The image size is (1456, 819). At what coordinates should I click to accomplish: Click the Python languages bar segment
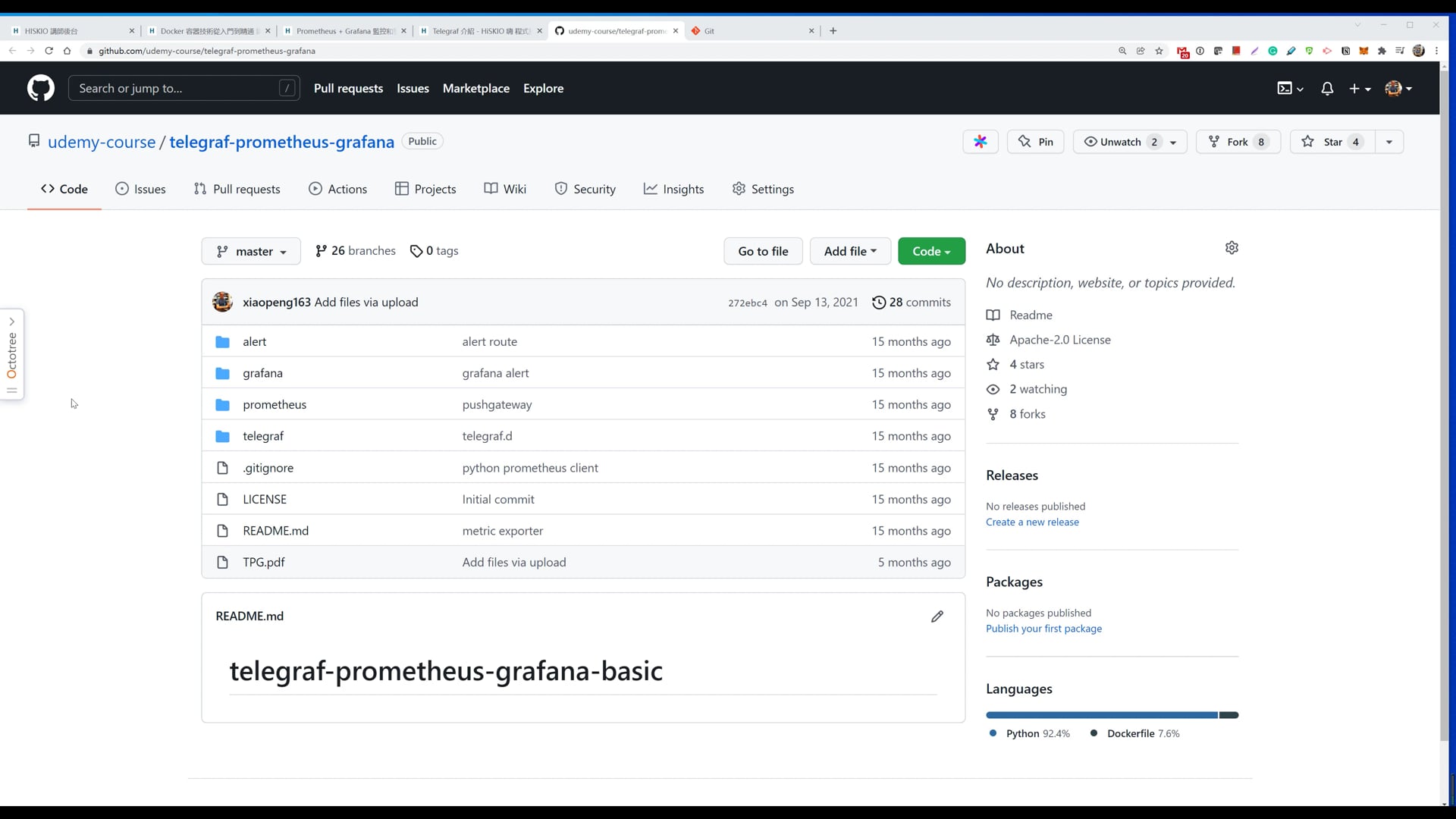(1101, 715)
